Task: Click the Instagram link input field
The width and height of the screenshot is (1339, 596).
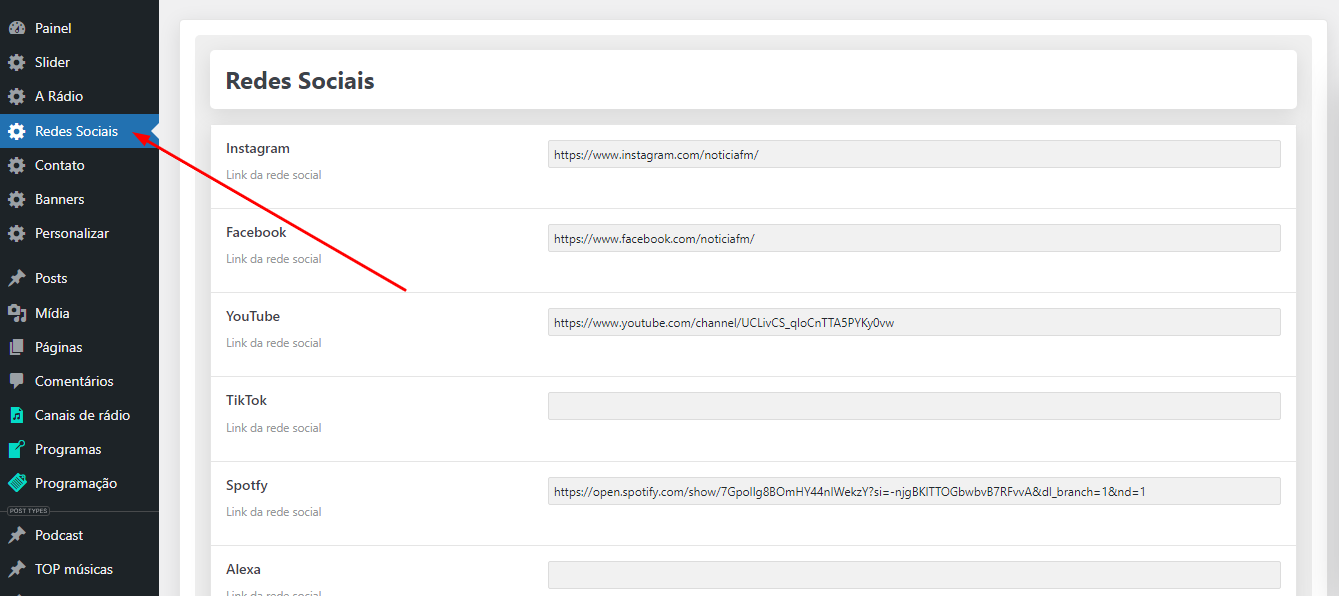Action: (x=913, y=154)
